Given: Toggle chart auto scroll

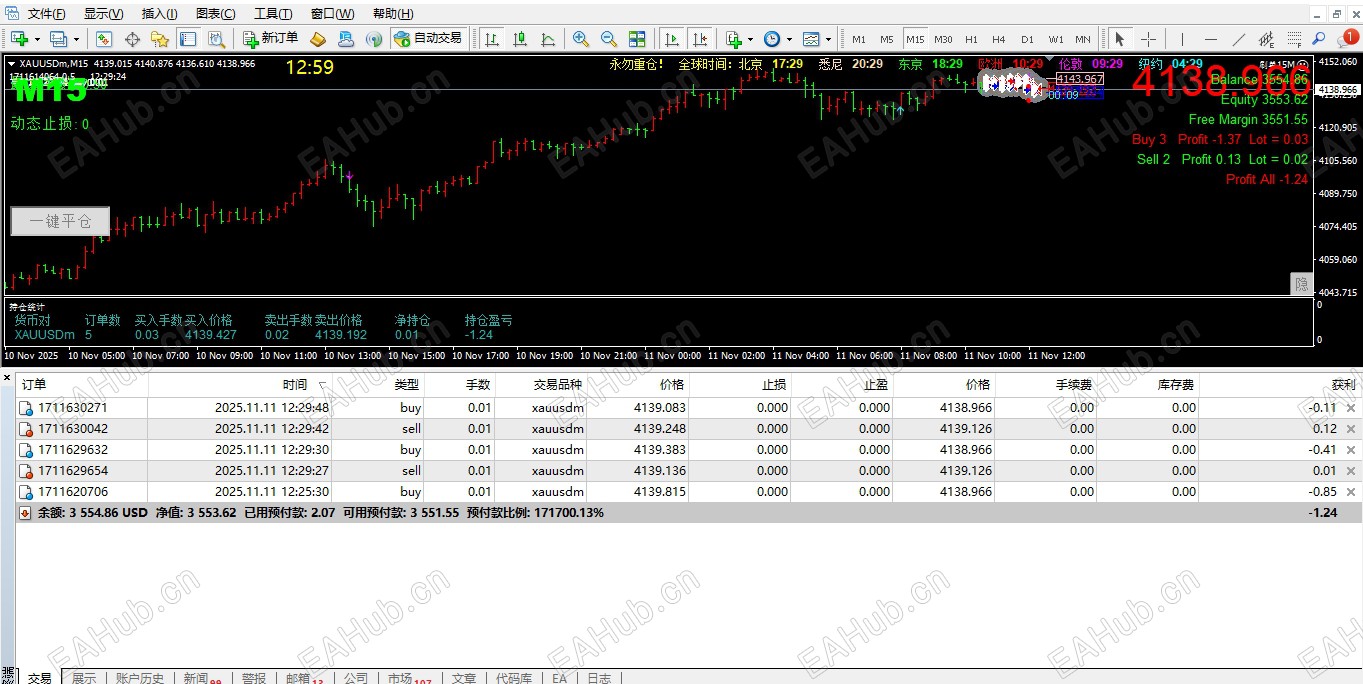Looking at the screenshot, I should pyautogui.click(x=671, y=39).
